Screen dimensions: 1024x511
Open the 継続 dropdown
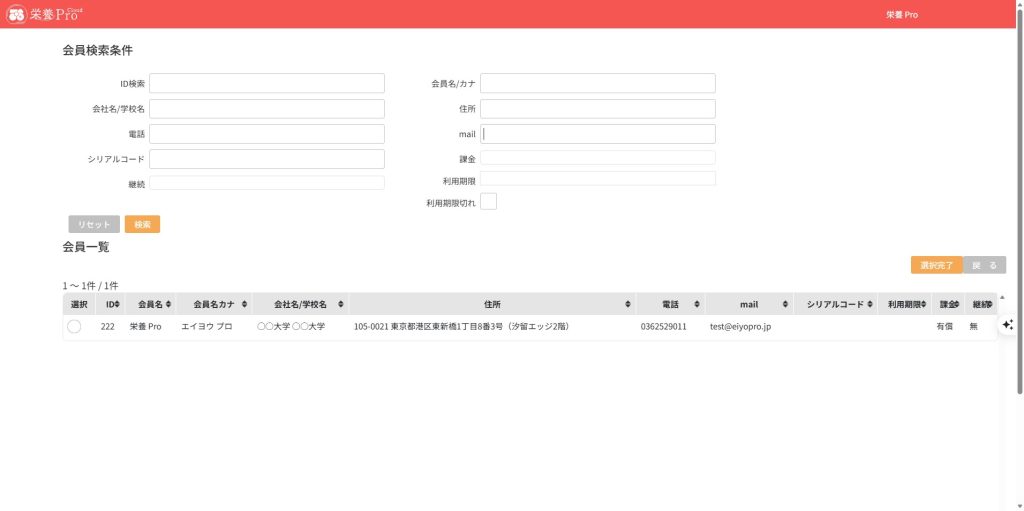tap(267, 183)
